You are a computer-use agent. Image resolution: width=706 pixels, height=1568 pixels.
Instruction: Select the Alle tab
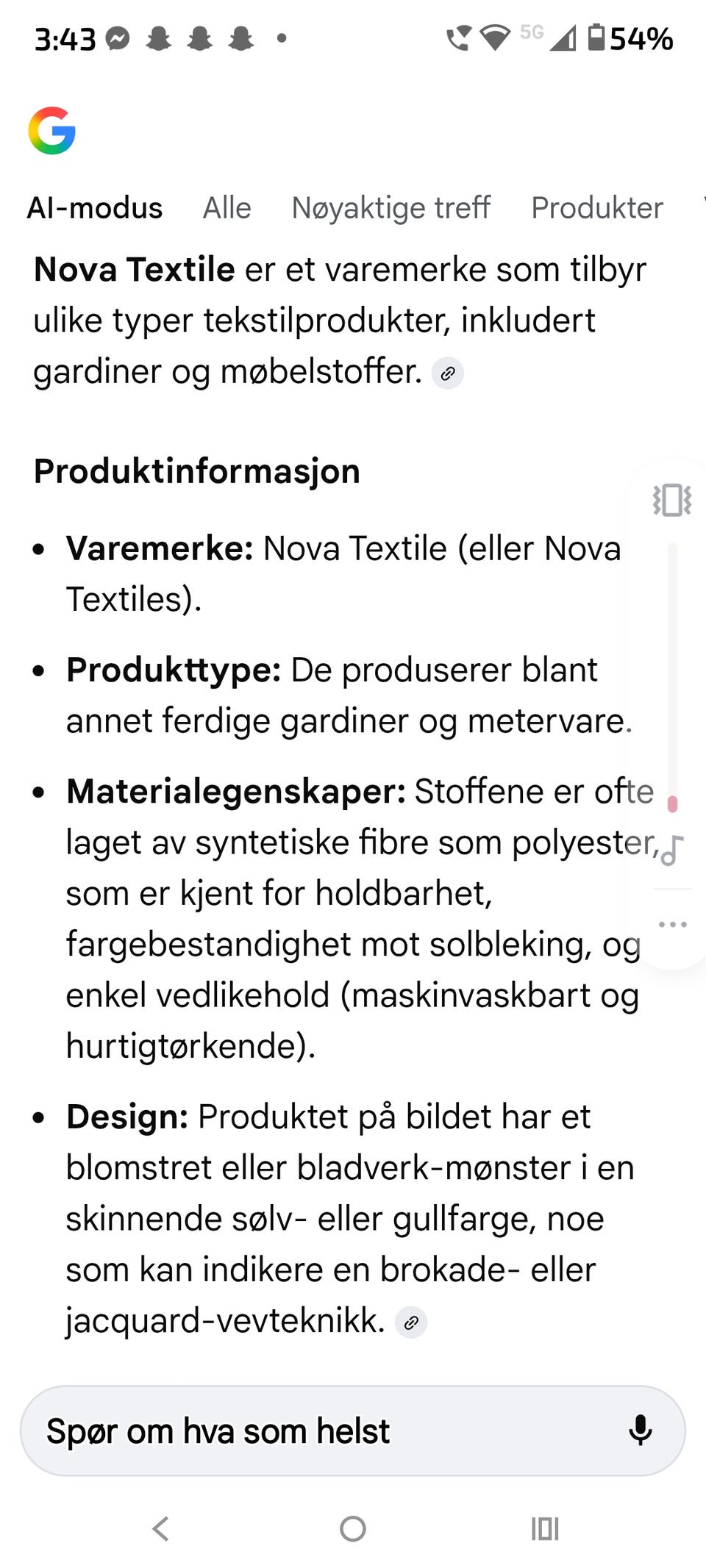(227, 208)
